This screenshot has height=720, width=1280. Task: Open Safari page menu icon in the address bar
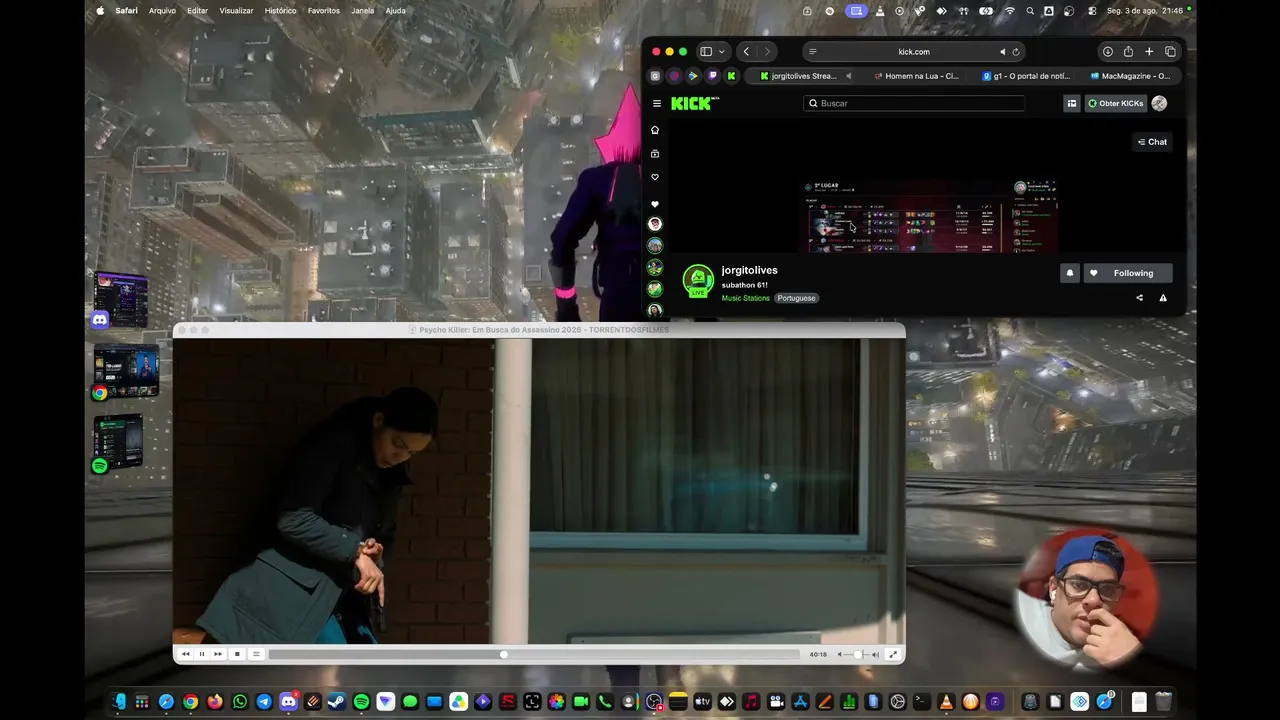click(x=813, y=52)
